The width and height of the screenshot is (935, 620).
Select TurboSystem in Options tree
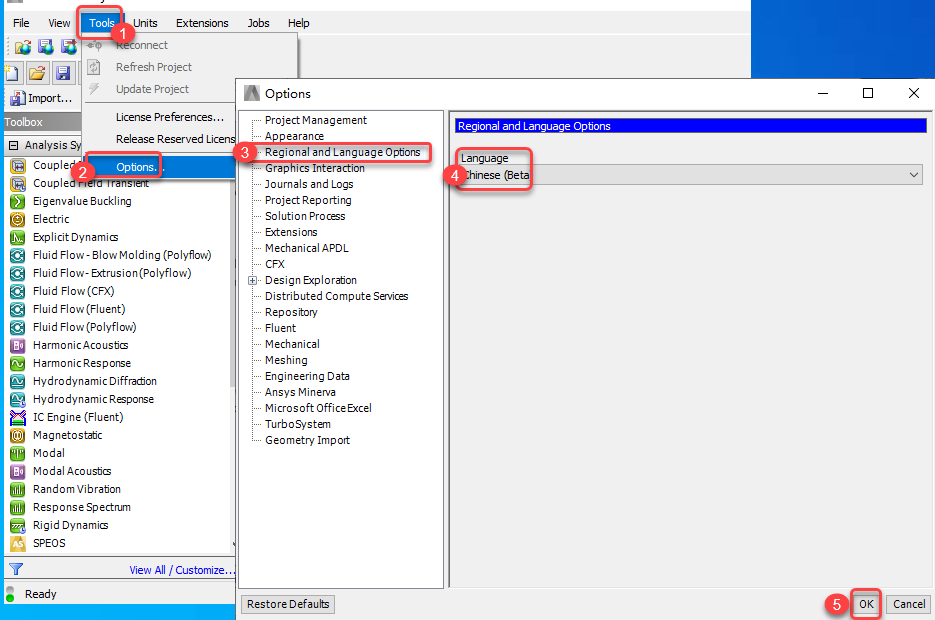(x=298, y=424)
